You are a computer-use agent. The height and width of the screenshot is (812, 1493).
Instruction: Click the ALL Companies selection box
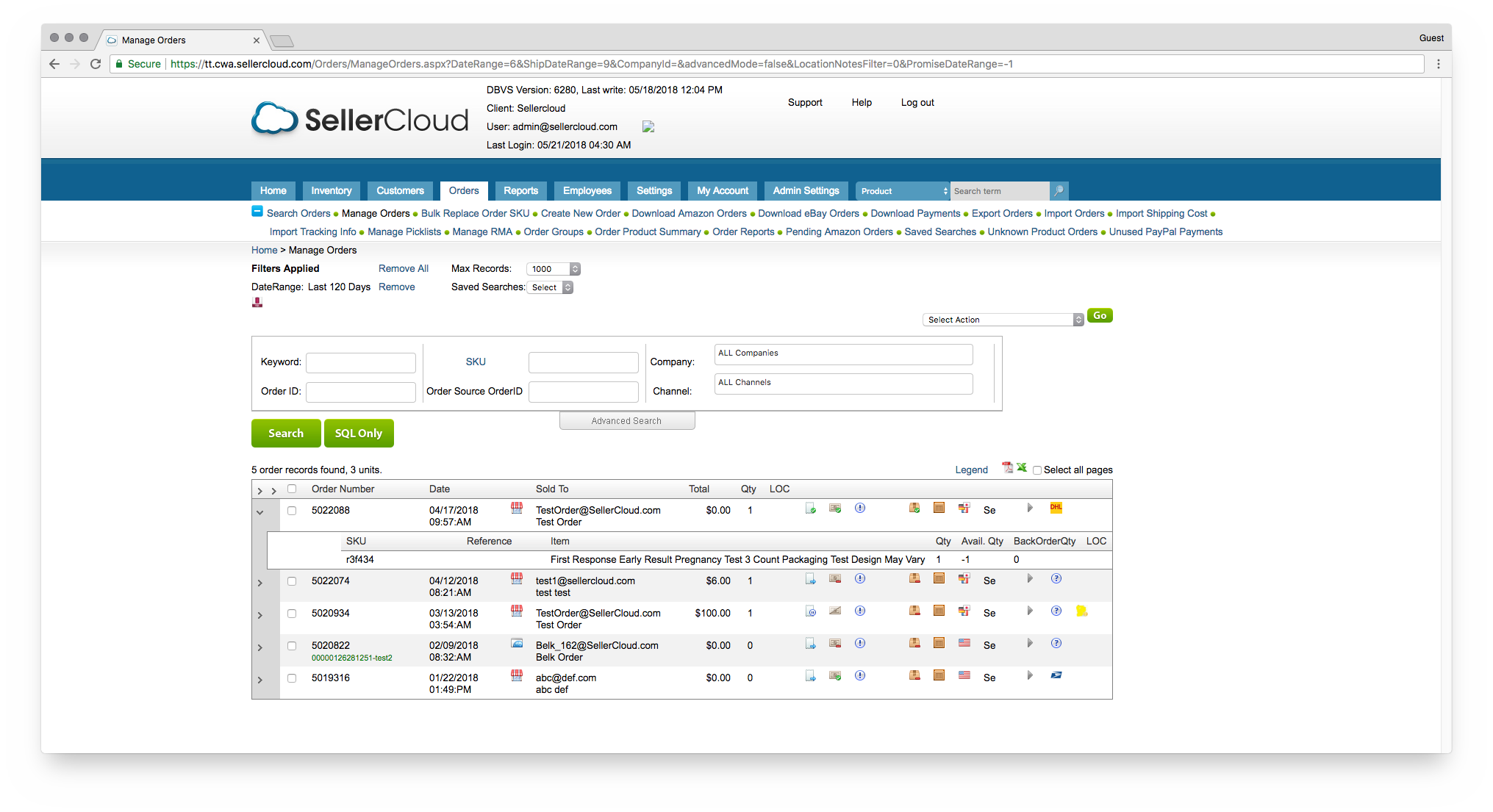pyautogui.click(x=844, y=354)
